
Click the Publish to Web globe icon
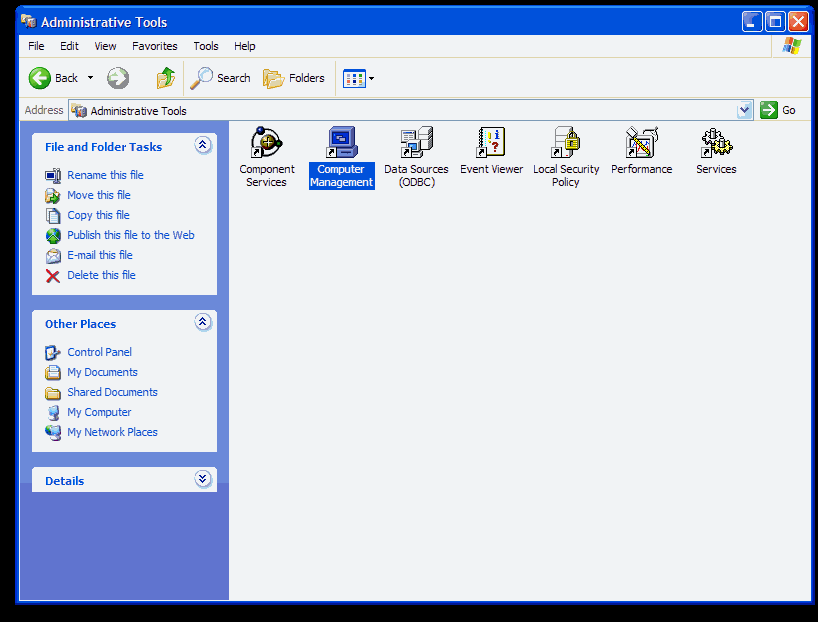pyautogui.click(x=53, y=236)
